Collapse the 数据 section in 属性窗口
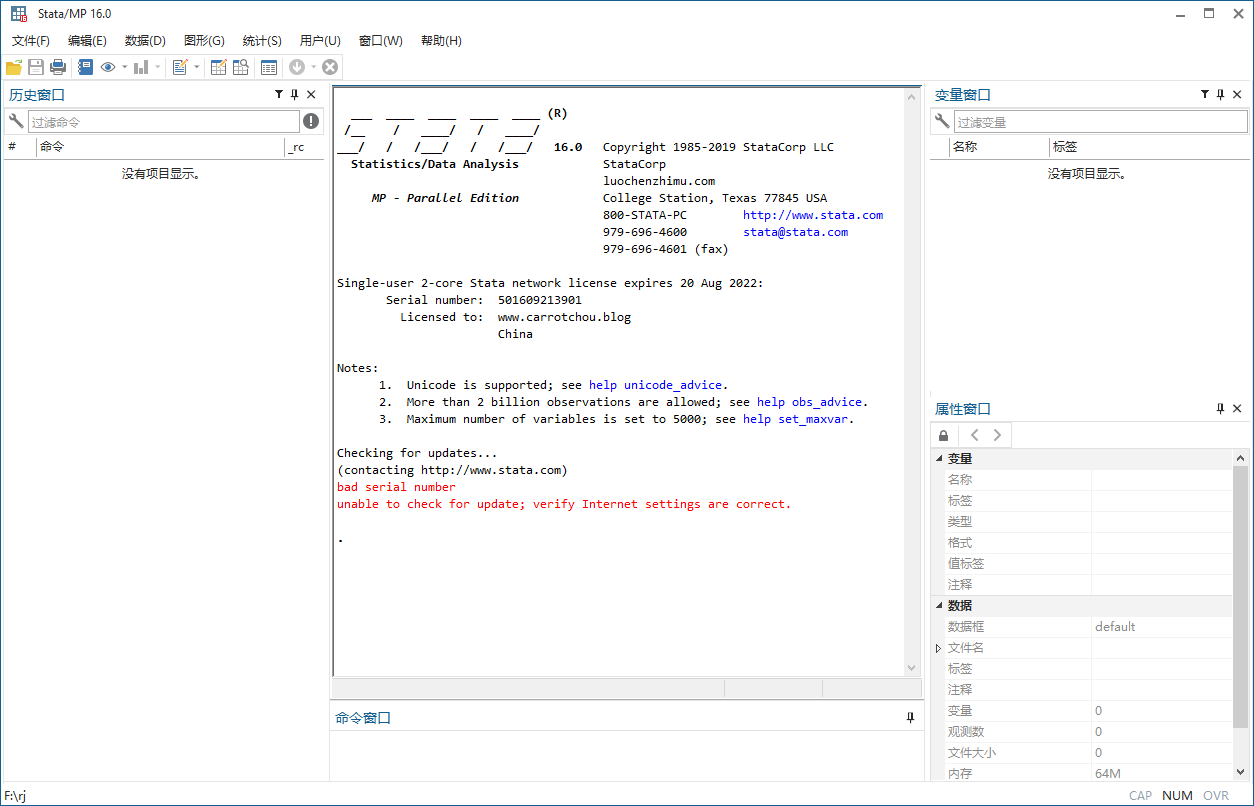The width and height of the screenshot is (1254, 806). tap(939, 605)
